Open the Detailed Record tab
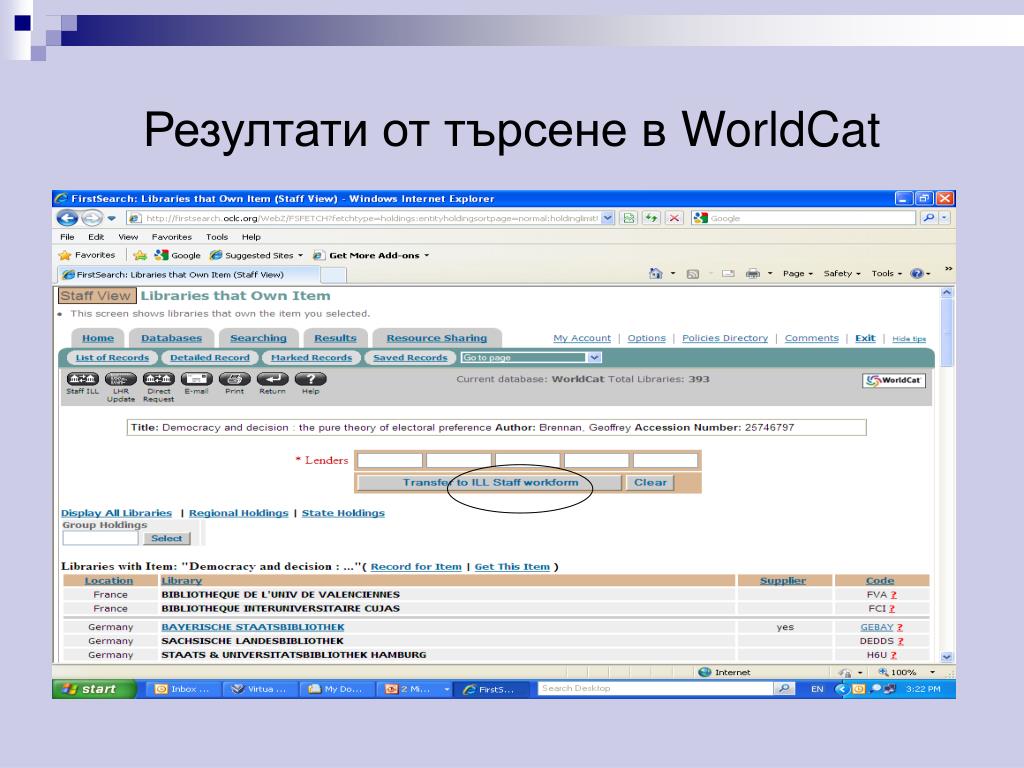The image size is (1024, 768). [x=210, y=357]
